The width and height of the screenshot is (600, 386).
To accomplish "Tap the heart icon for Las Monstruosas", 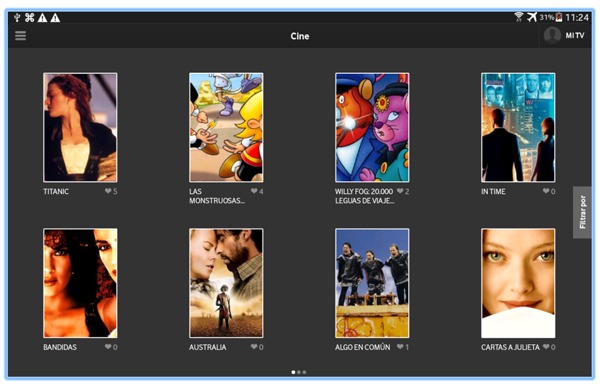I will (254, 191).
